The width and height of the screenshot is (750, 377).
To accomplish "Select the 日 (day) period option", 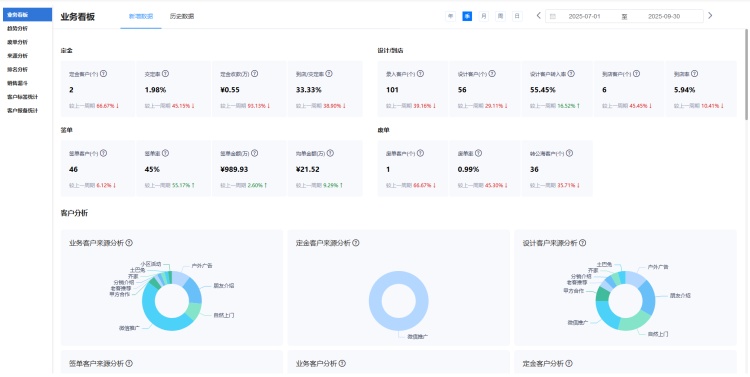I will pos(517,16).
